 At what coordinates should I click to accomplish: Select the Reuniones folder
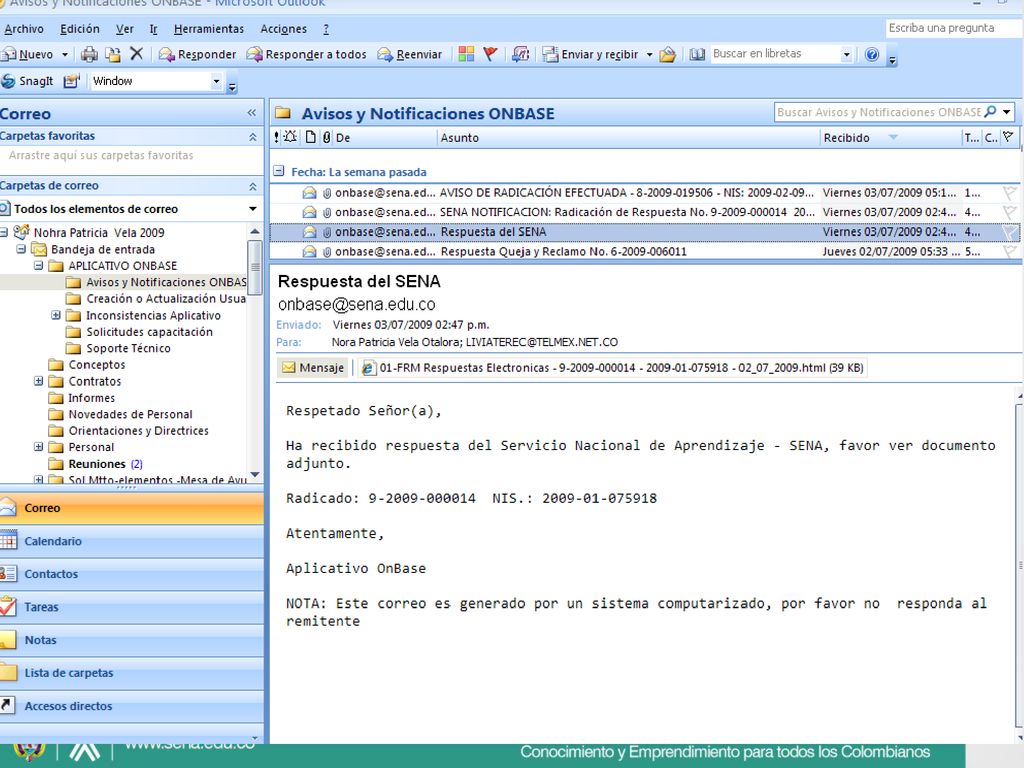tap(97, 464)
